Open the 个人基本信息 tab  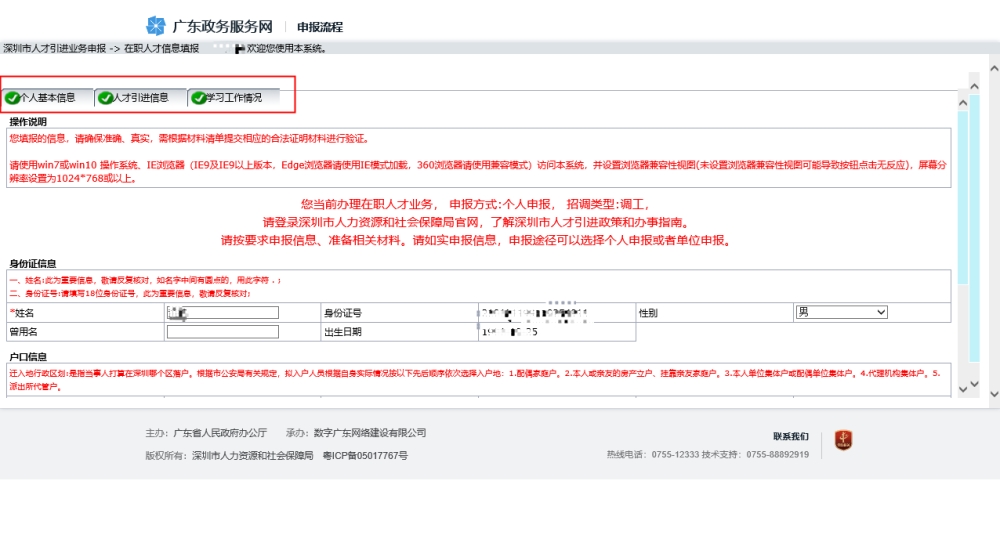click(48, 98)
